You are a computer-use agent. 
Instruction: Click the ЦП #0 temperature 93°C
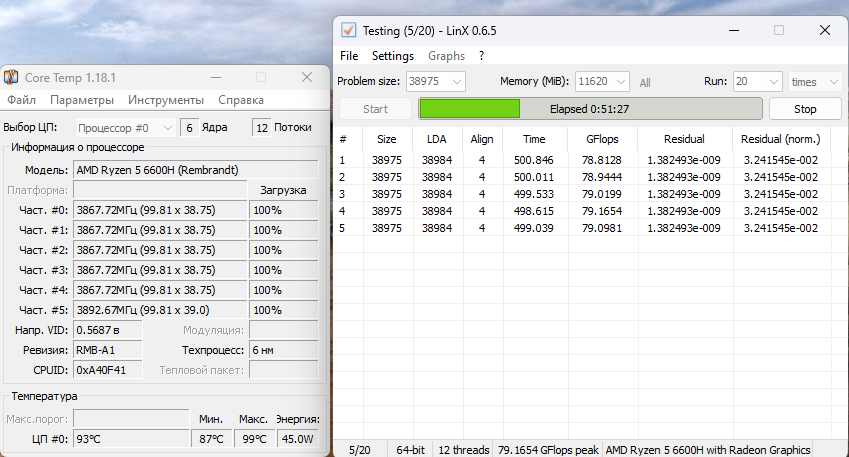[x=131, y=439]
